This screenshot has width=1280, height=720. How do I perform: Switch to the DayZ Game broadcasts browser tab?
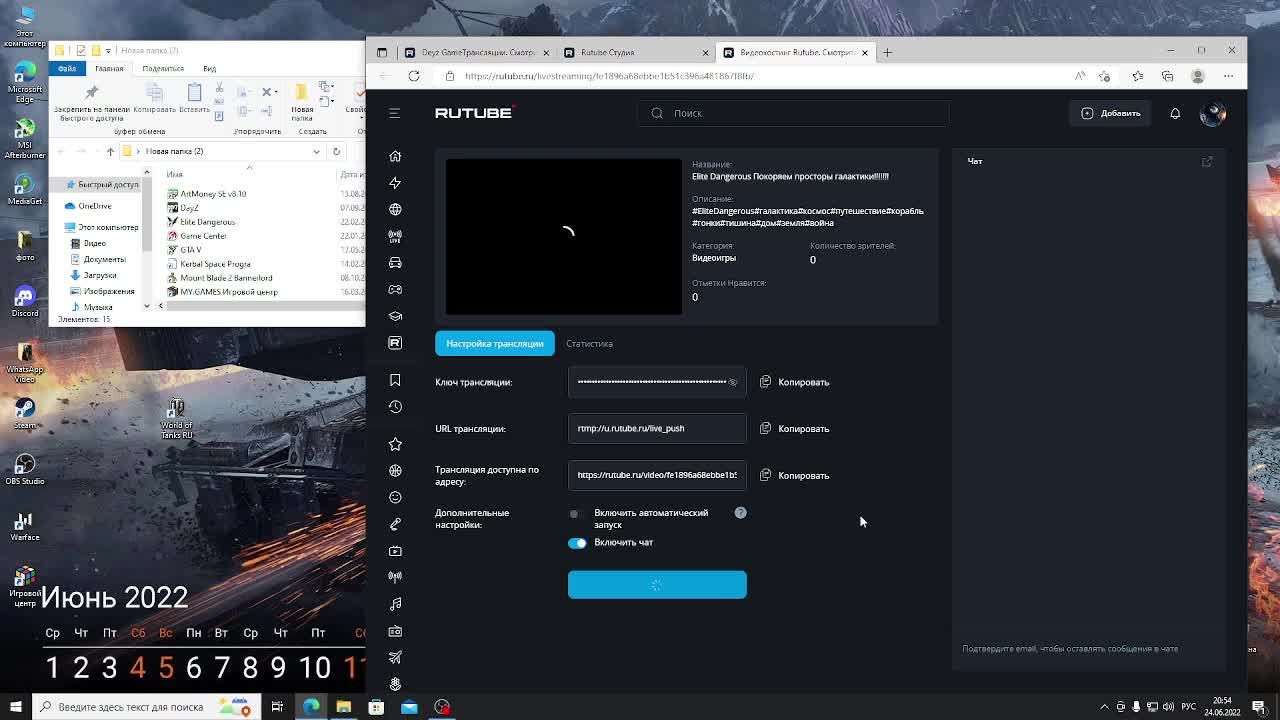point(475,52)
